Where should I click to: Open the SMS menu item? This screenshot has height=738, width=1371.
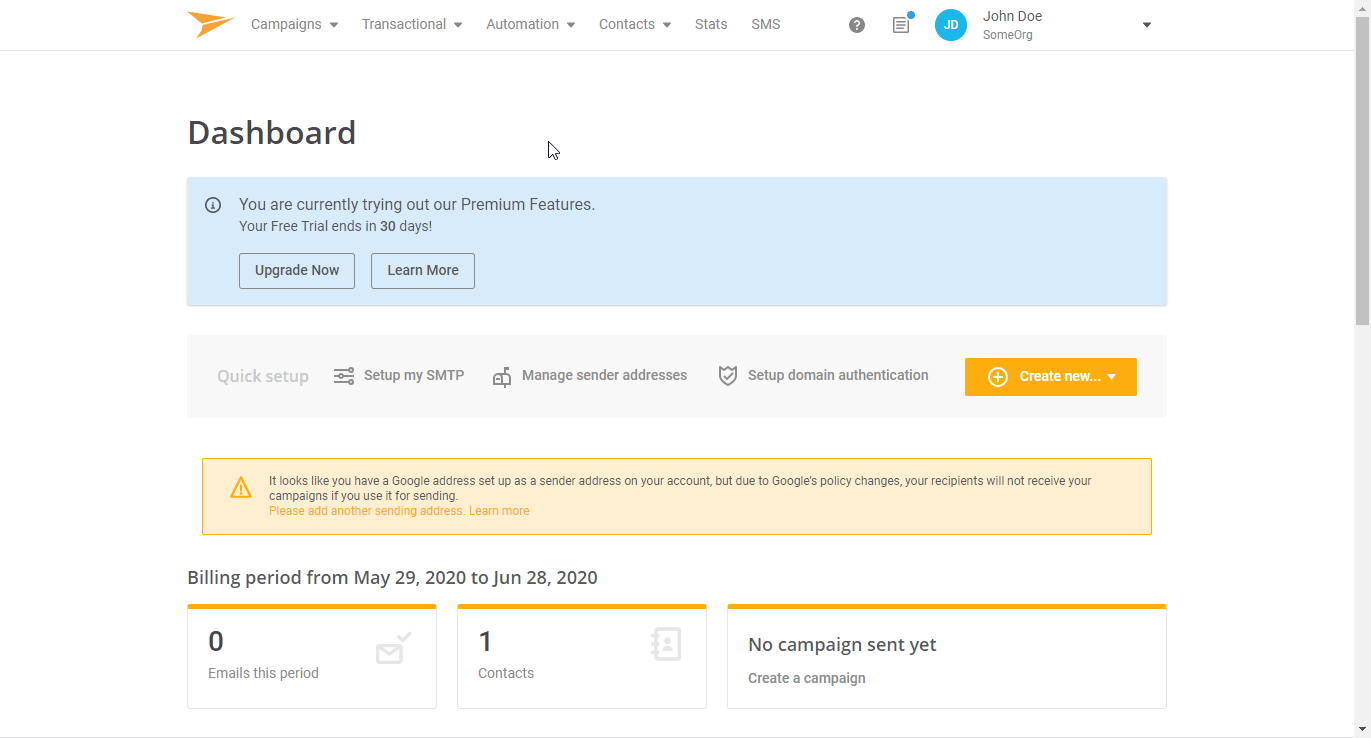[765, 24]
